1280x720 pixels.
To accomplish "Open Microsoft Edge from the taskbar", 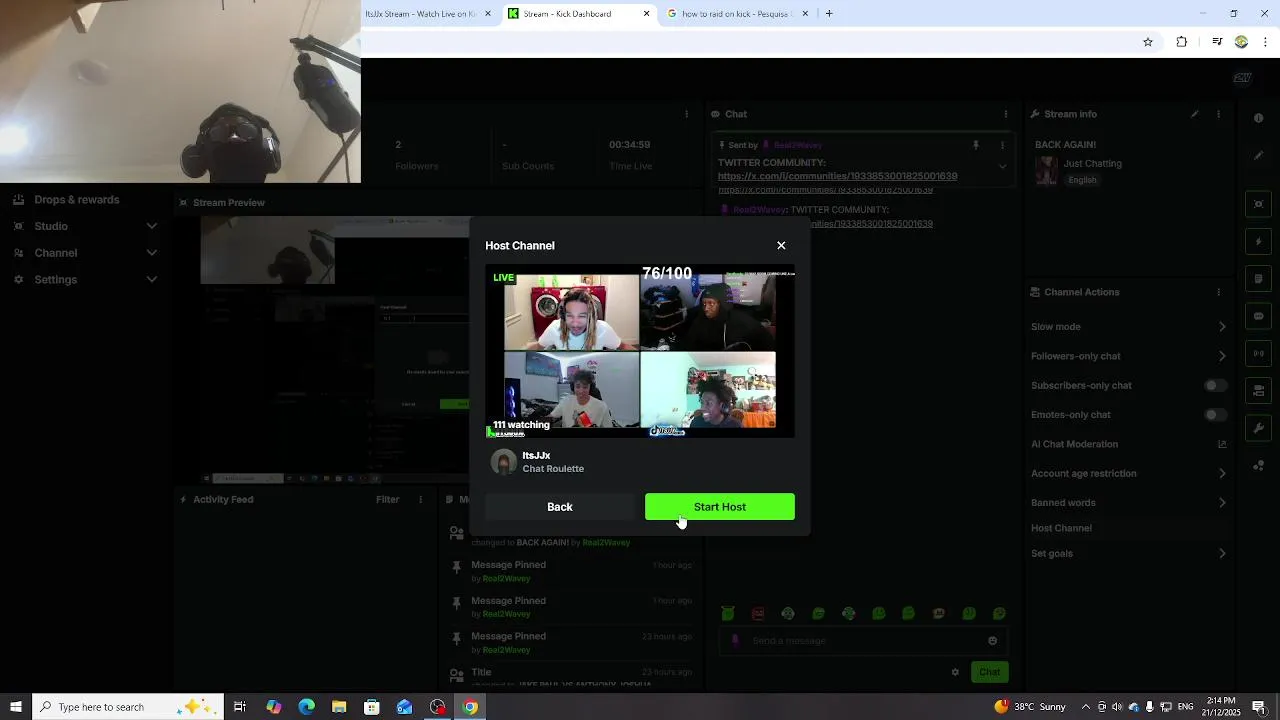I will 306,707.
